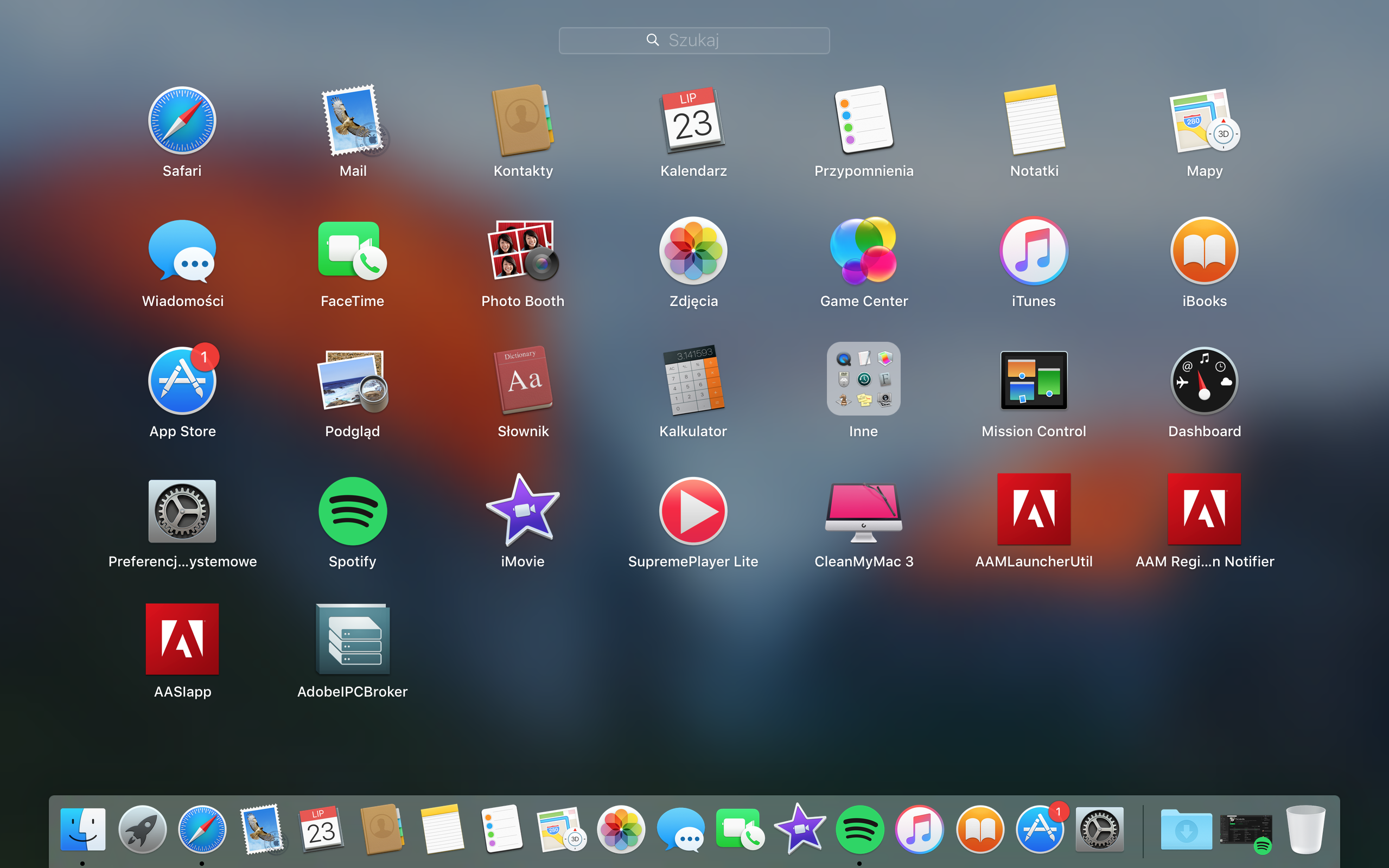This screenshot has width=1389, height=868.
Task: Open Safari in Launchpad
Action: click(182, 120)
